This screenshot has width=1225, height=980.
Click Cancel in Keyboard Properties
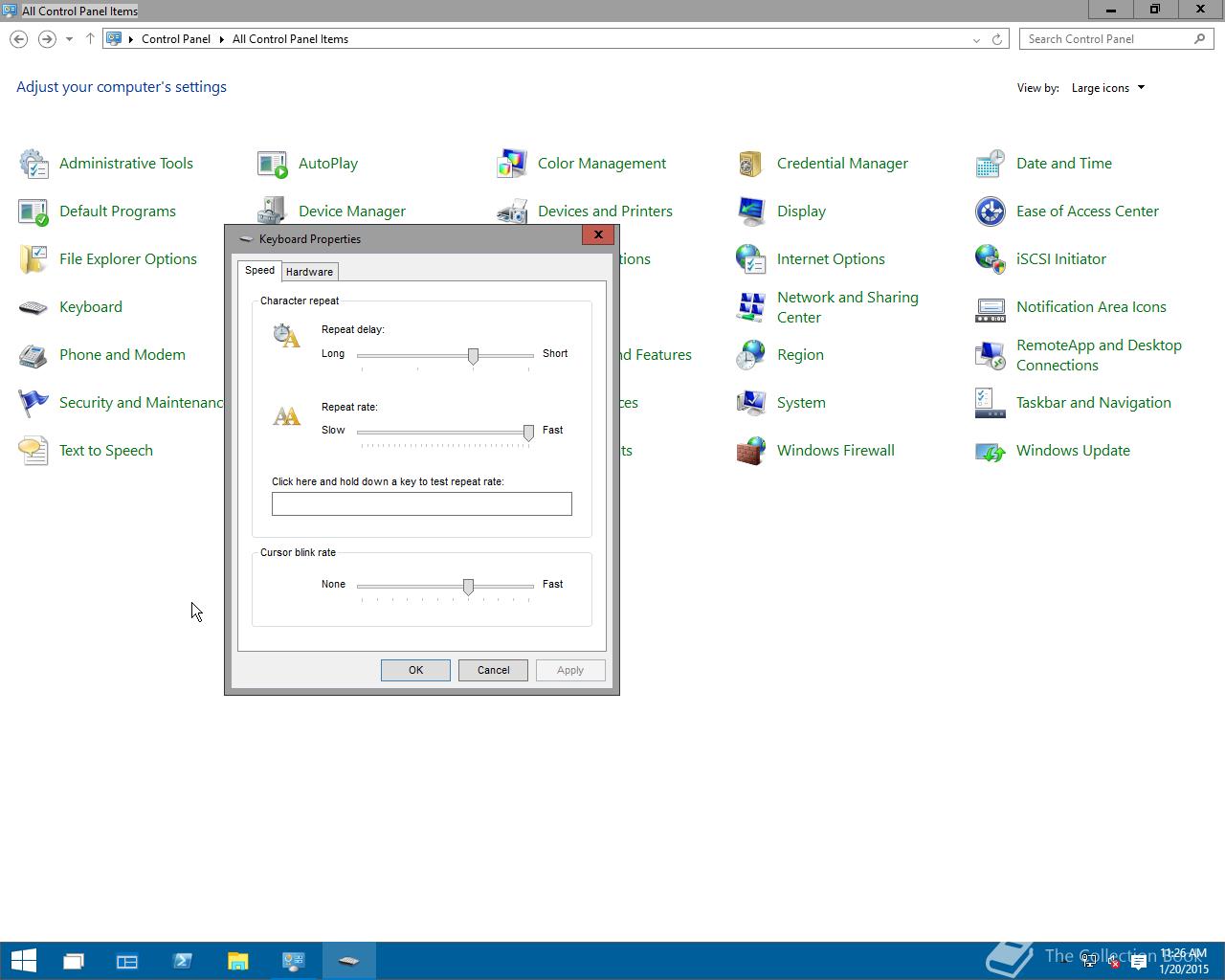click(x=493, y=670)
